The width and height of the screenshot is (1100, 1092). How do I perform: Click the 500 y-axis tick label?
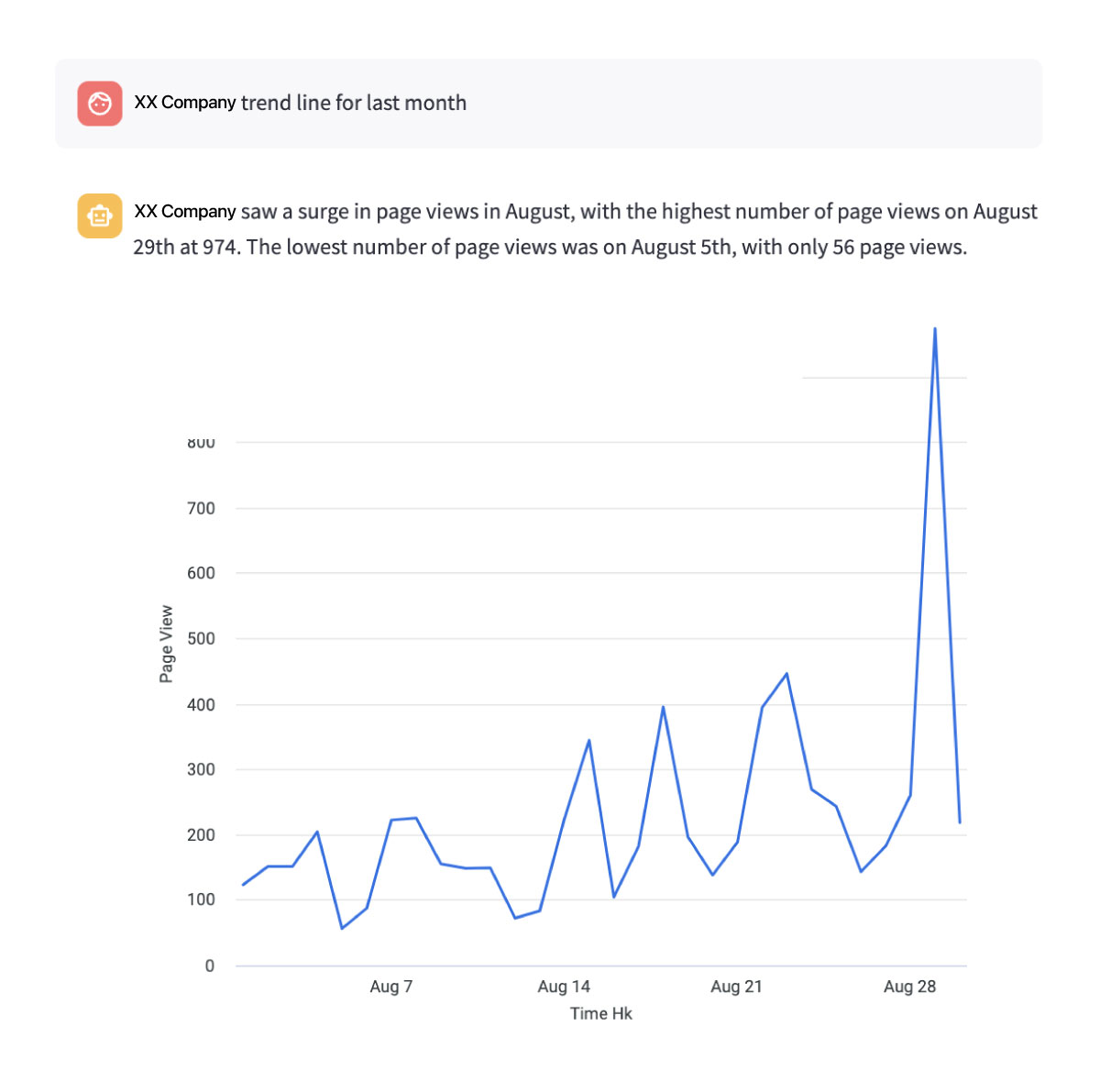click(201, 639)
